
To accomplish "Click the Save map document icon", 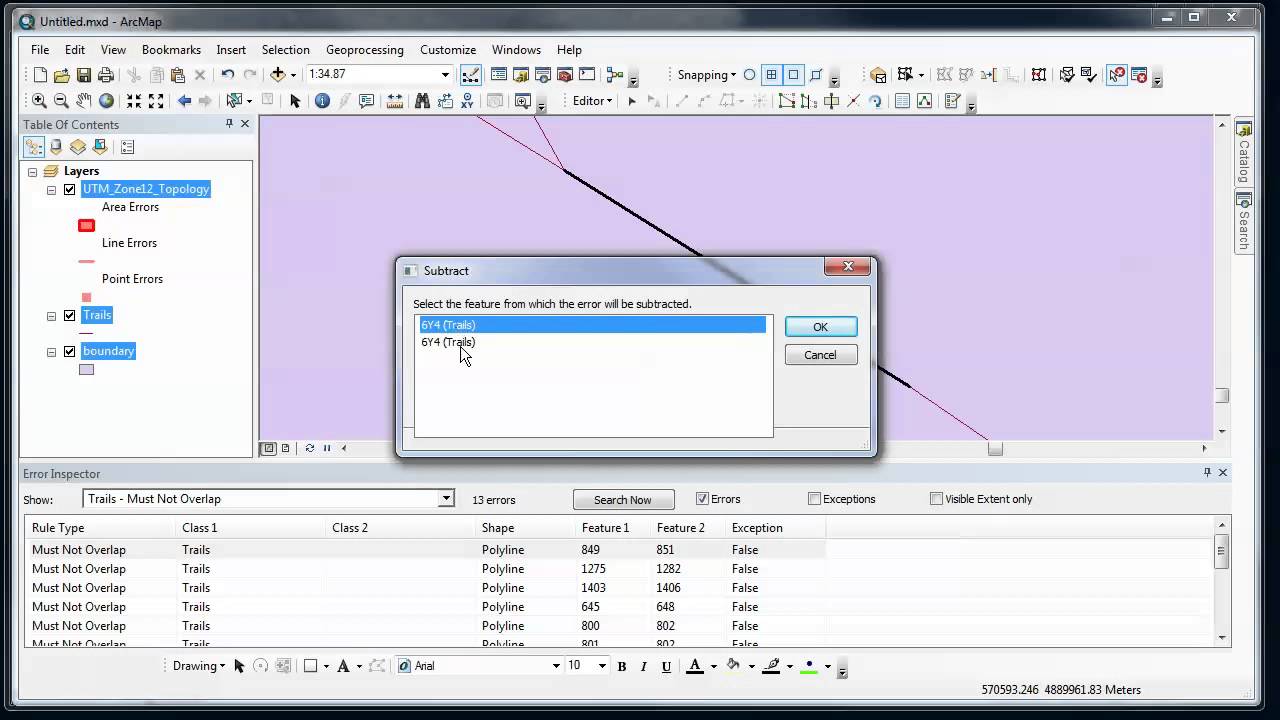I will 84,75.
